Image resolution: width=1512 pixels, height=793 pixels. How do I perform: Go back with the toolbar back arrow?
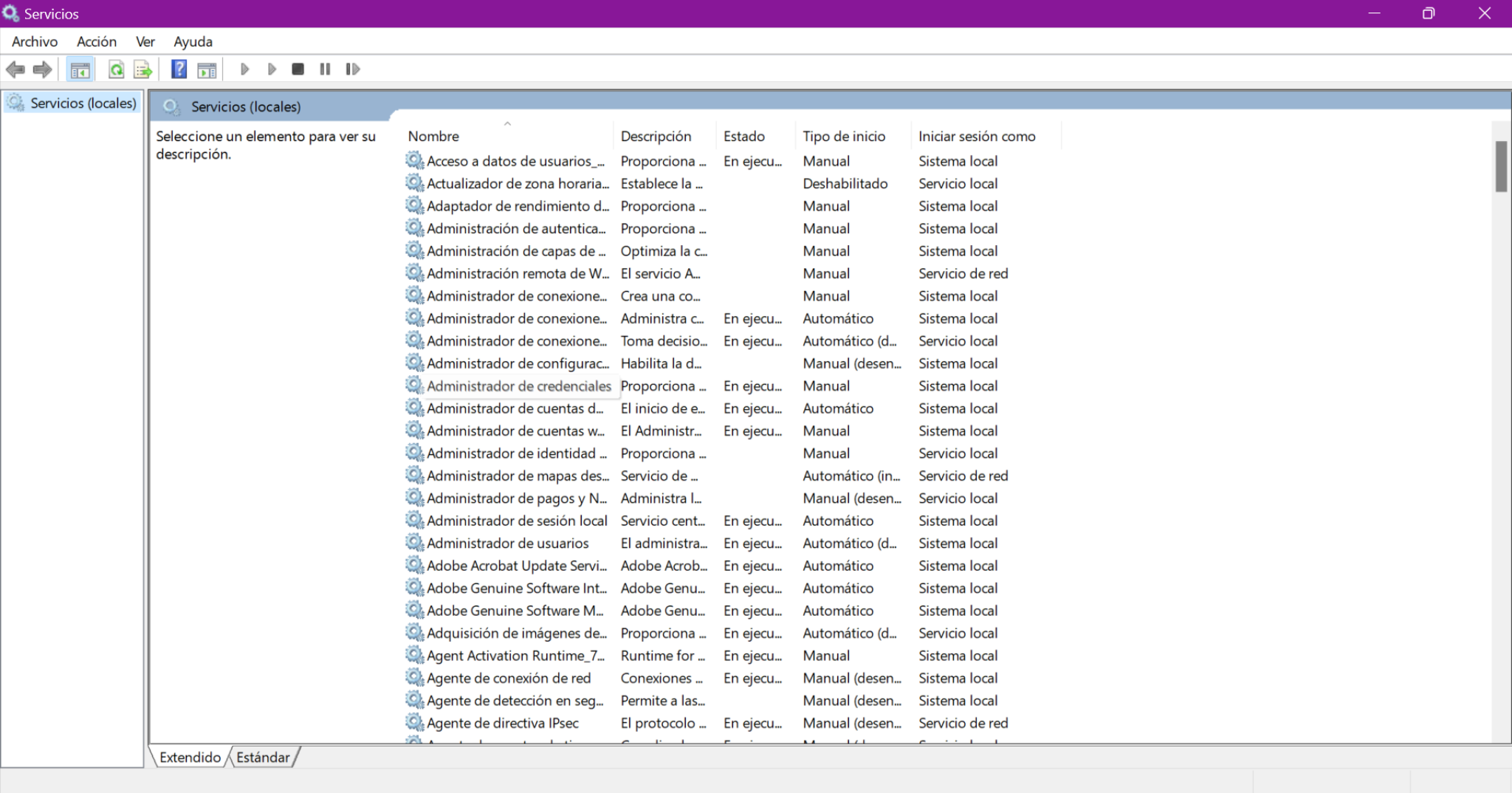pyautogui.click(x=16, y=69)
